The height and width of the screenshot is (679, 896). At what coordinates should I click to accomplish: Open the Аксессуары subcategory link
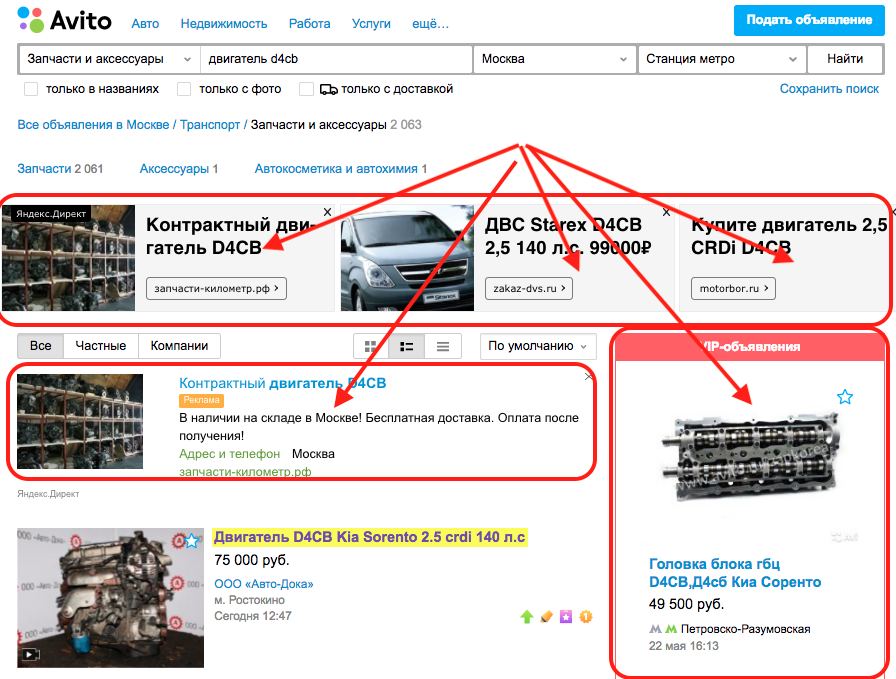(x=174, y=169)
